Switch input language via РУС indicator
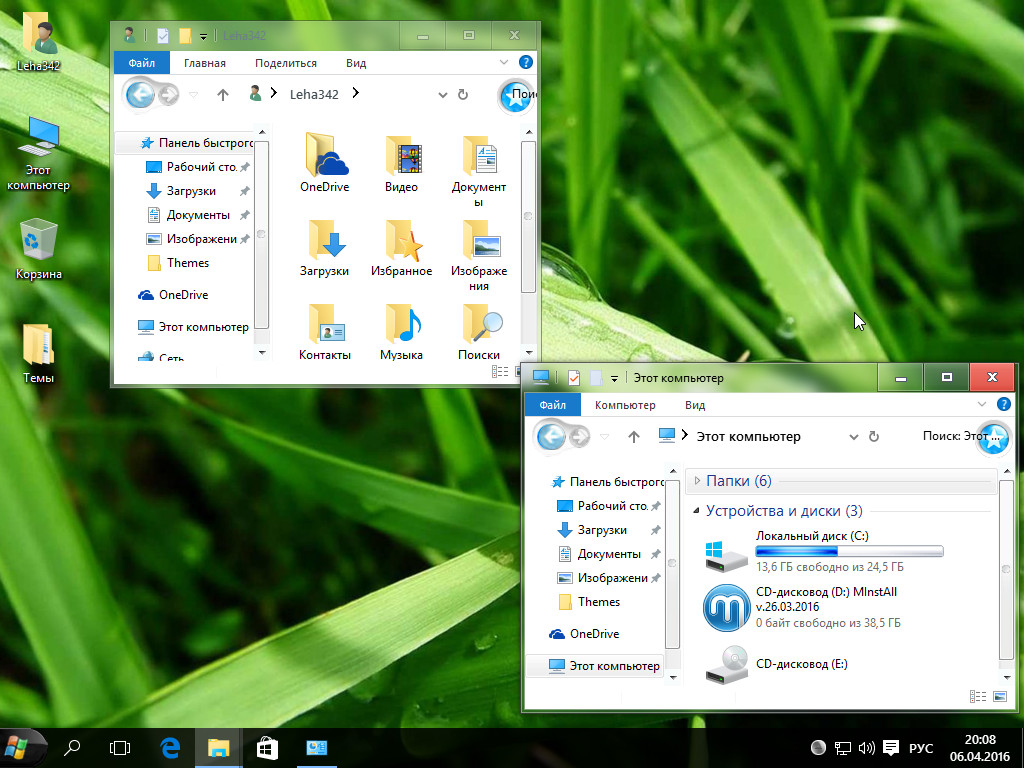This screenshot has height=768, width=1024. pos(921,748)
